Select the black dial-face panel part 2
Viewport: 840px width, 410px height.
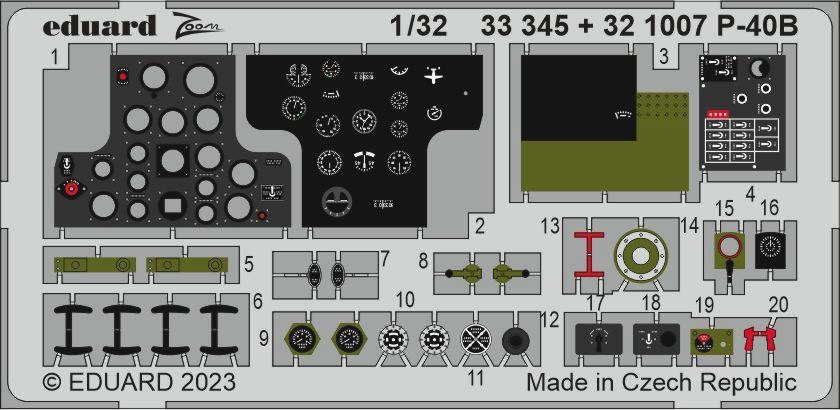364,140
